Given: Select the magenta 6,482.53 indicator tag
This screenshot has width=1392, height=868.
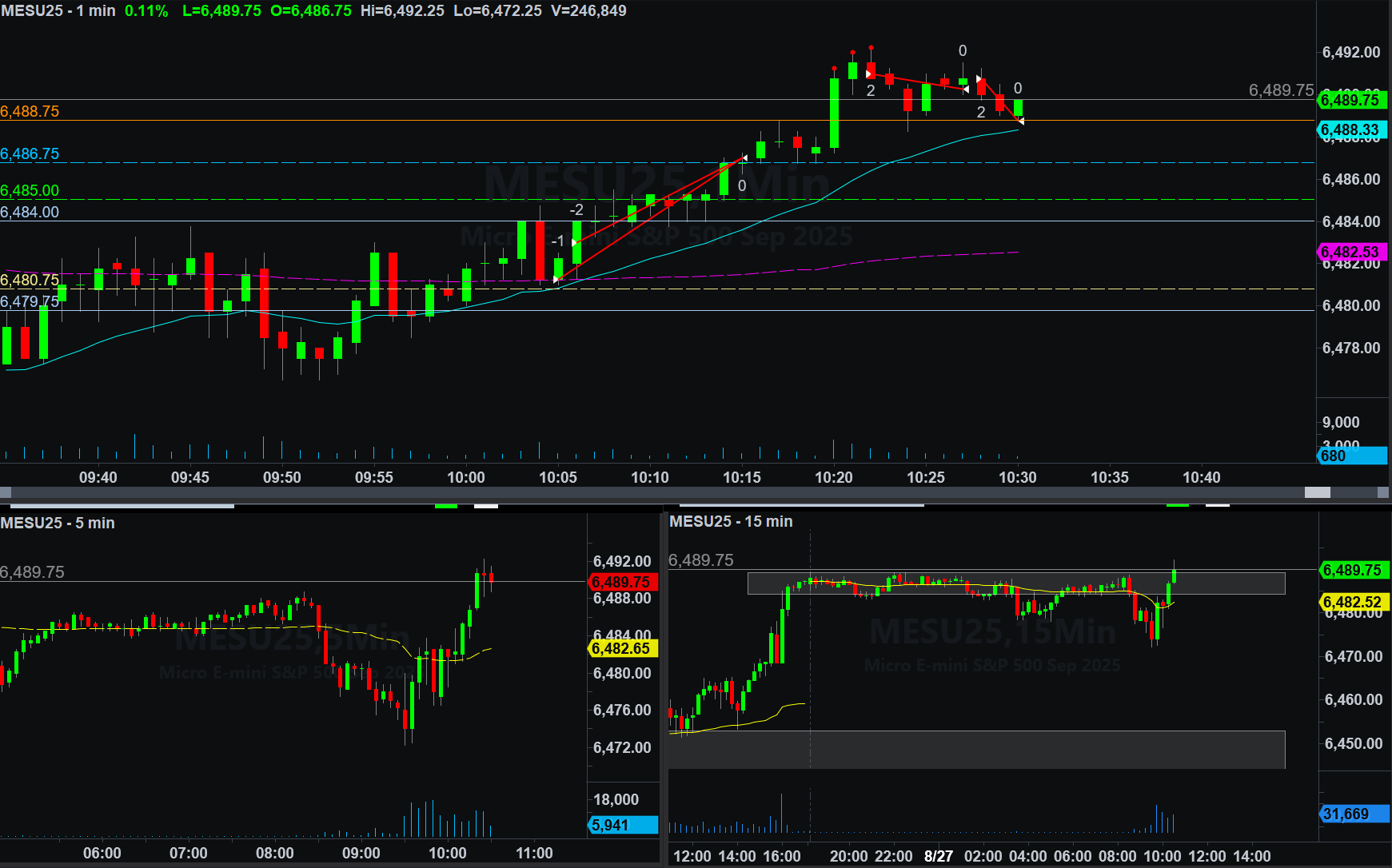Looking at the screenshot, I should [1350, 252].
